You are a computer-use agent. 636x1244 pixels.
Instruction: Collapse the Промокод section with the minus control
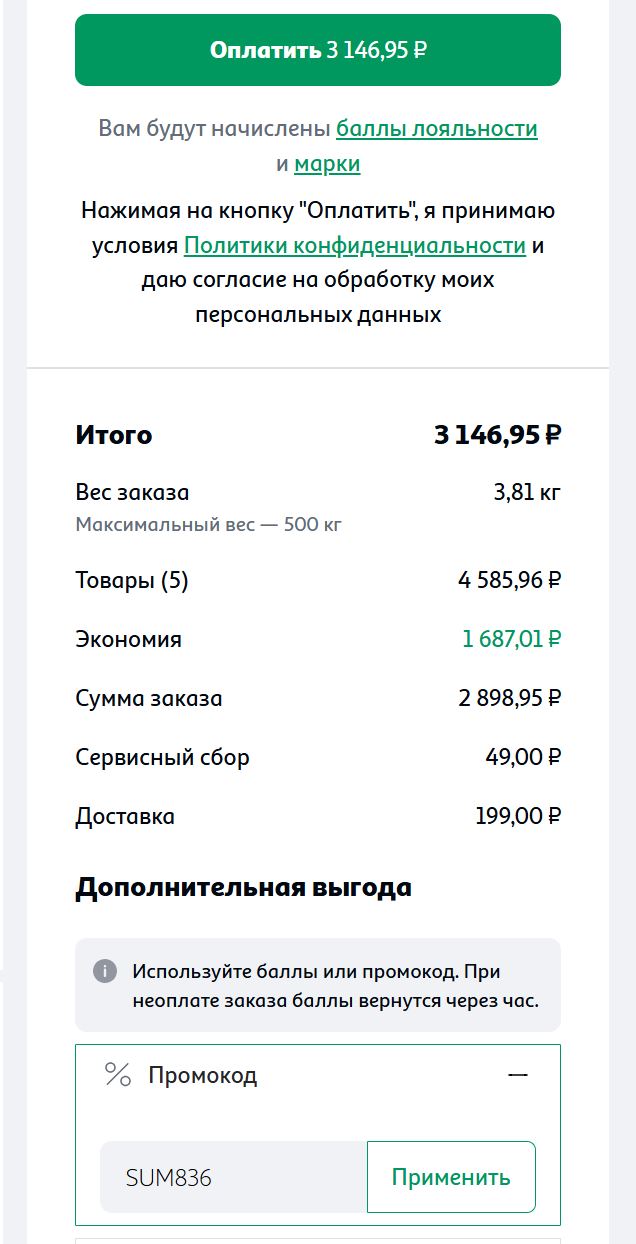click(x=518, y=1074)
